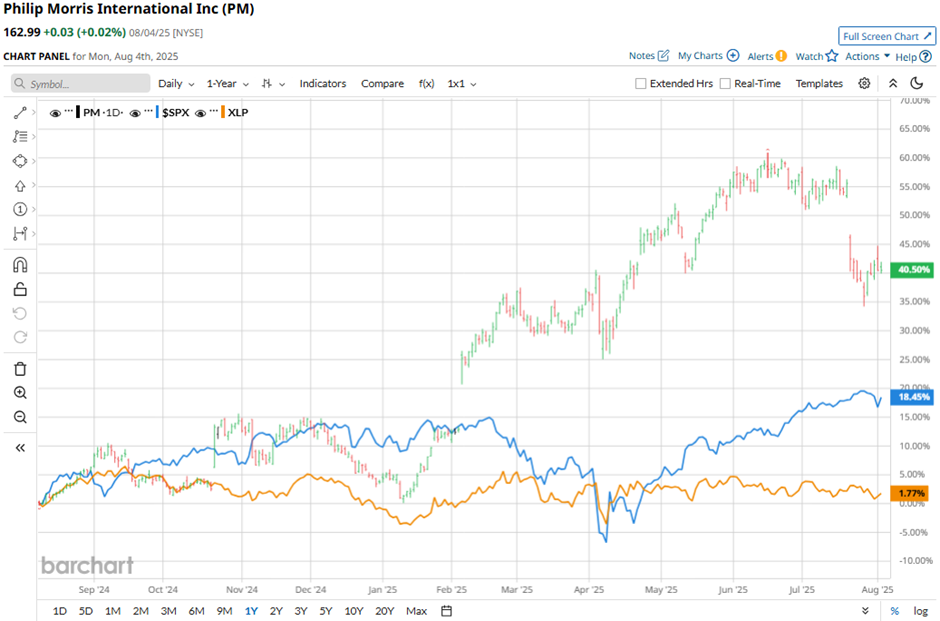Select the 3M range button
This screenshot has height=621, width=940.
(168, 611)
